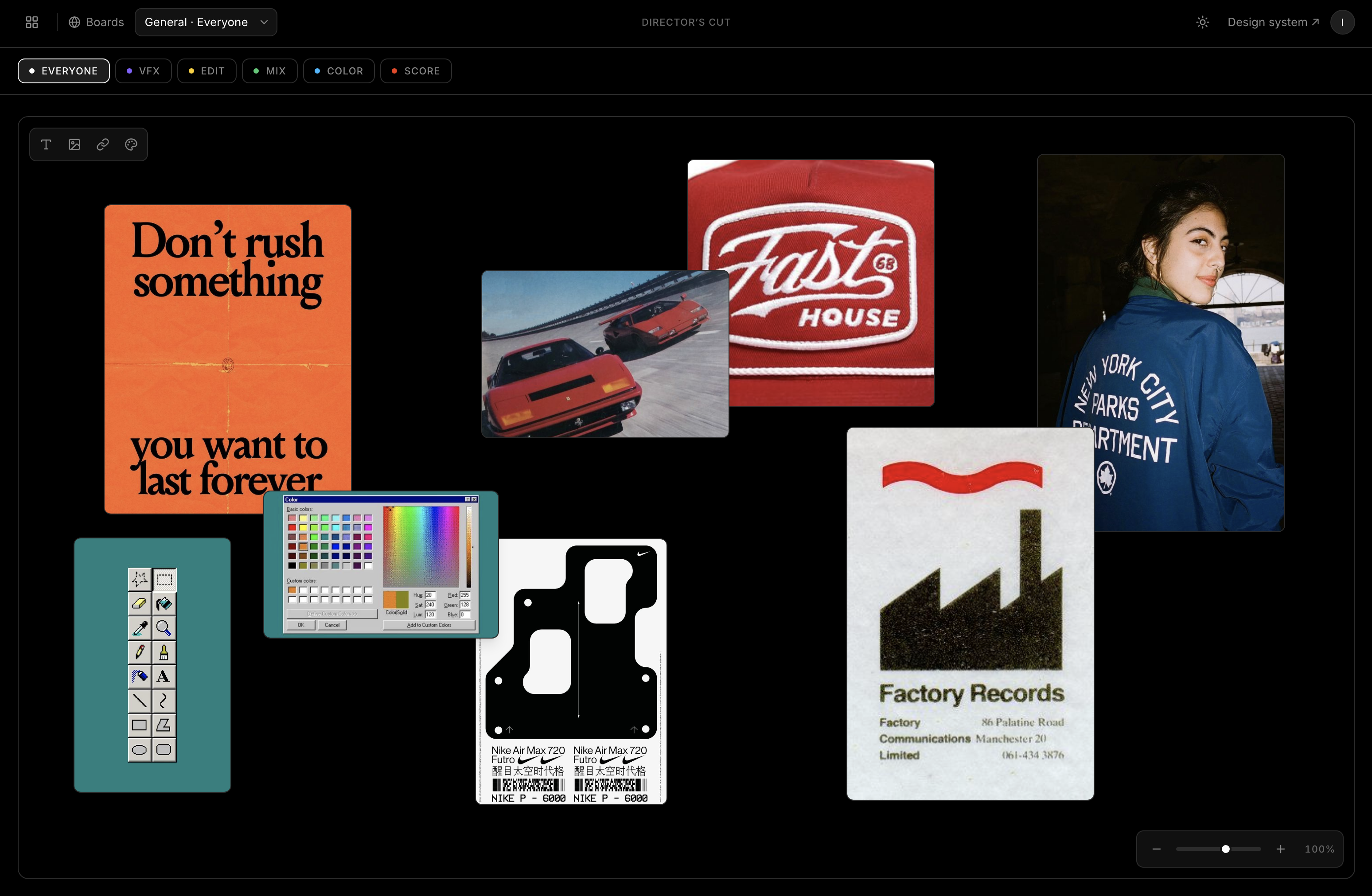Click the globe icon beside Boards
The width and height of the screenshot is (1372, 896).
(74, 22)
